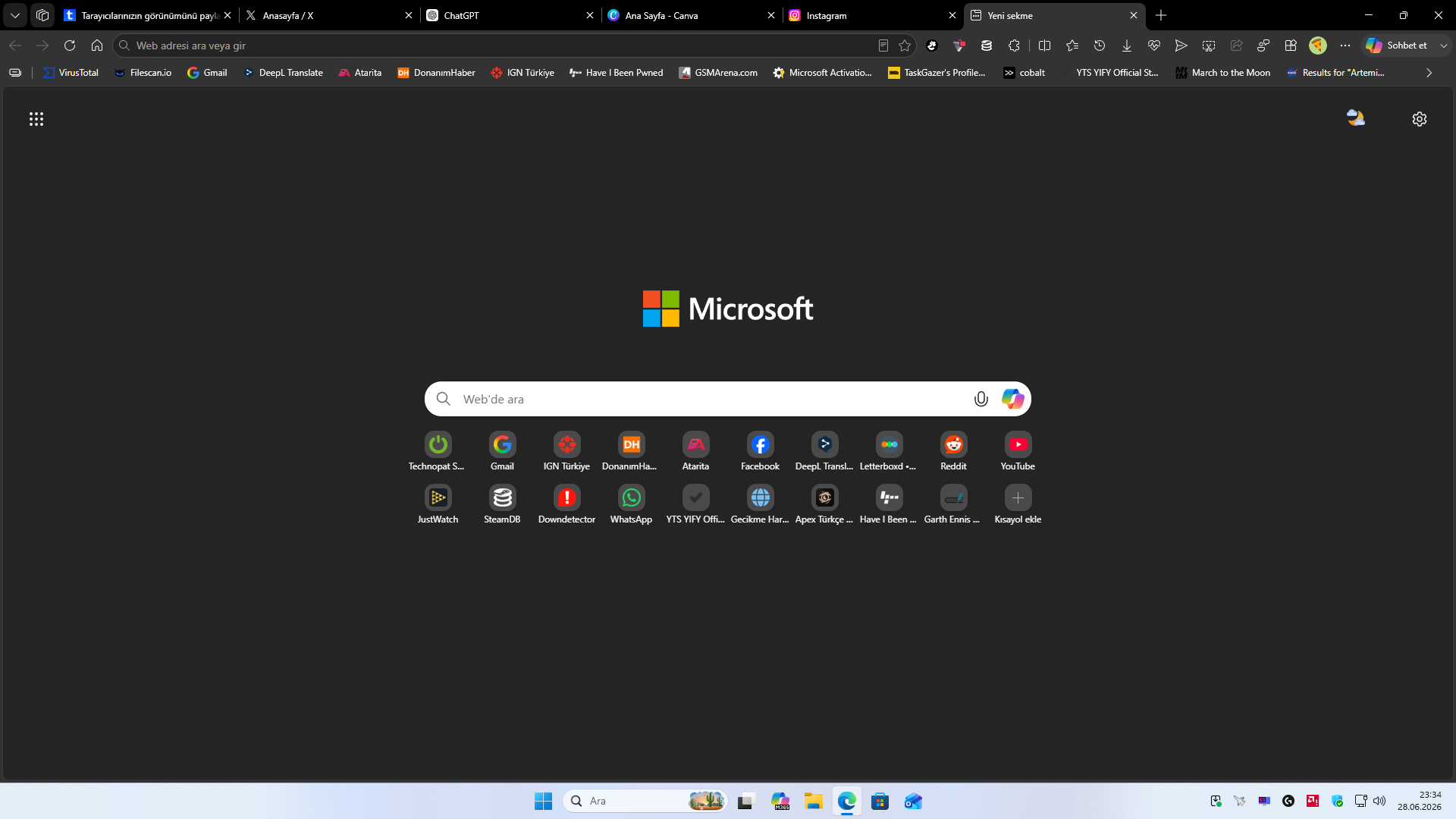This screenshot has width=1456, height=819.
Task: Open the Downdetector shortcut tile
Action: pos(566,505)
